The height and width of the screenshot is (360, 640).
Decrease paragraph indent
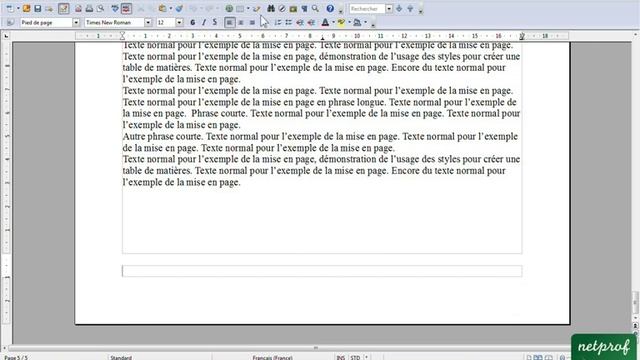300,22
